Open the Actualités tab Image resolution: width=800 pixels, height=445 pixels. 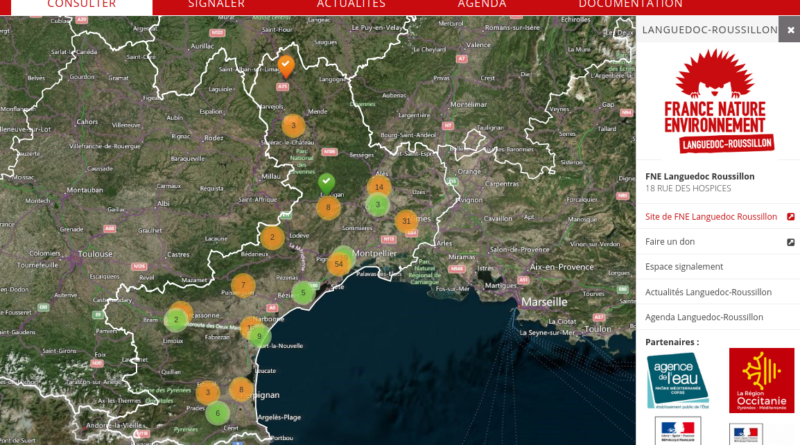click(351, 5)
